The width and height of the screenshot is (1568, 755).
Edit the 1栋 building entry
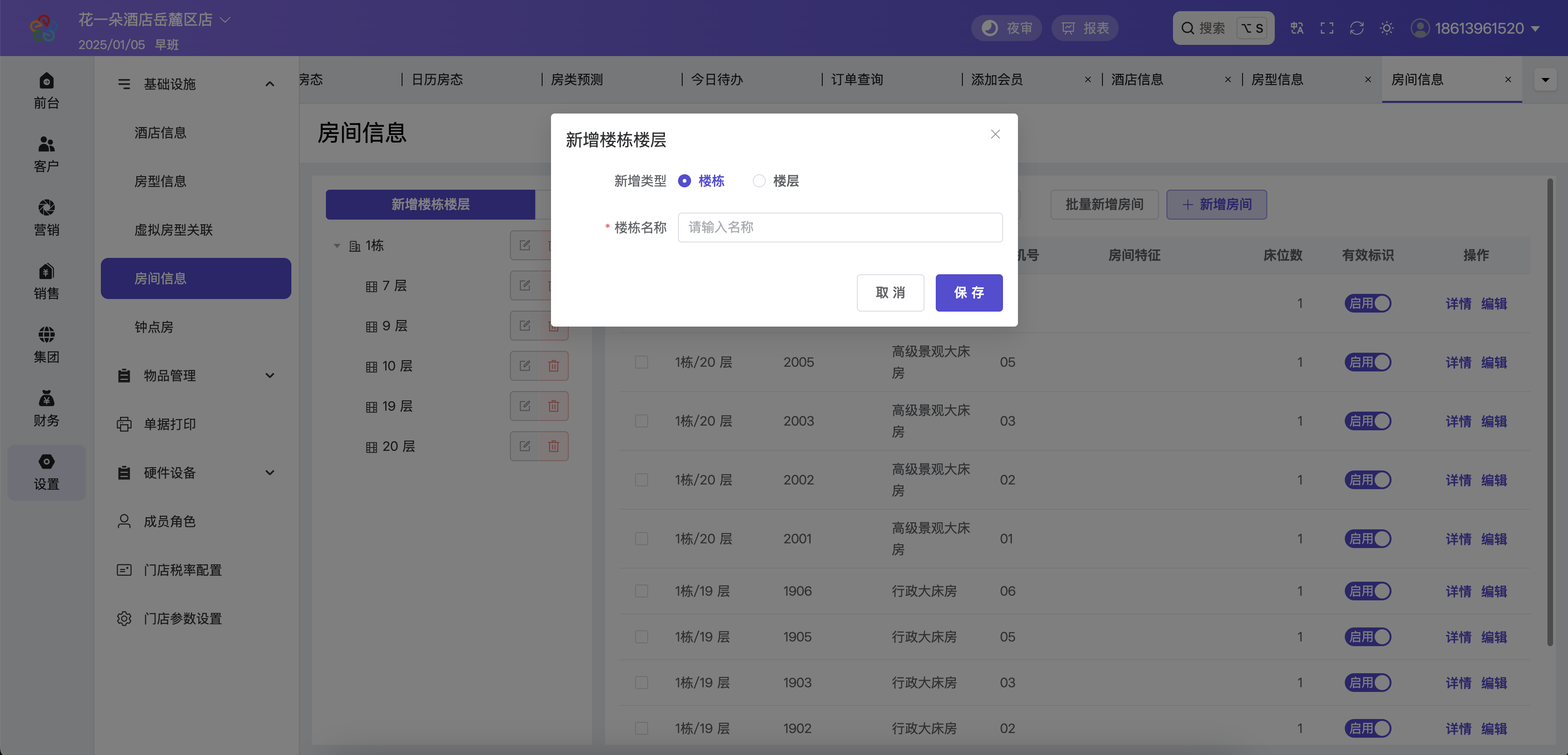click(525, 245)
